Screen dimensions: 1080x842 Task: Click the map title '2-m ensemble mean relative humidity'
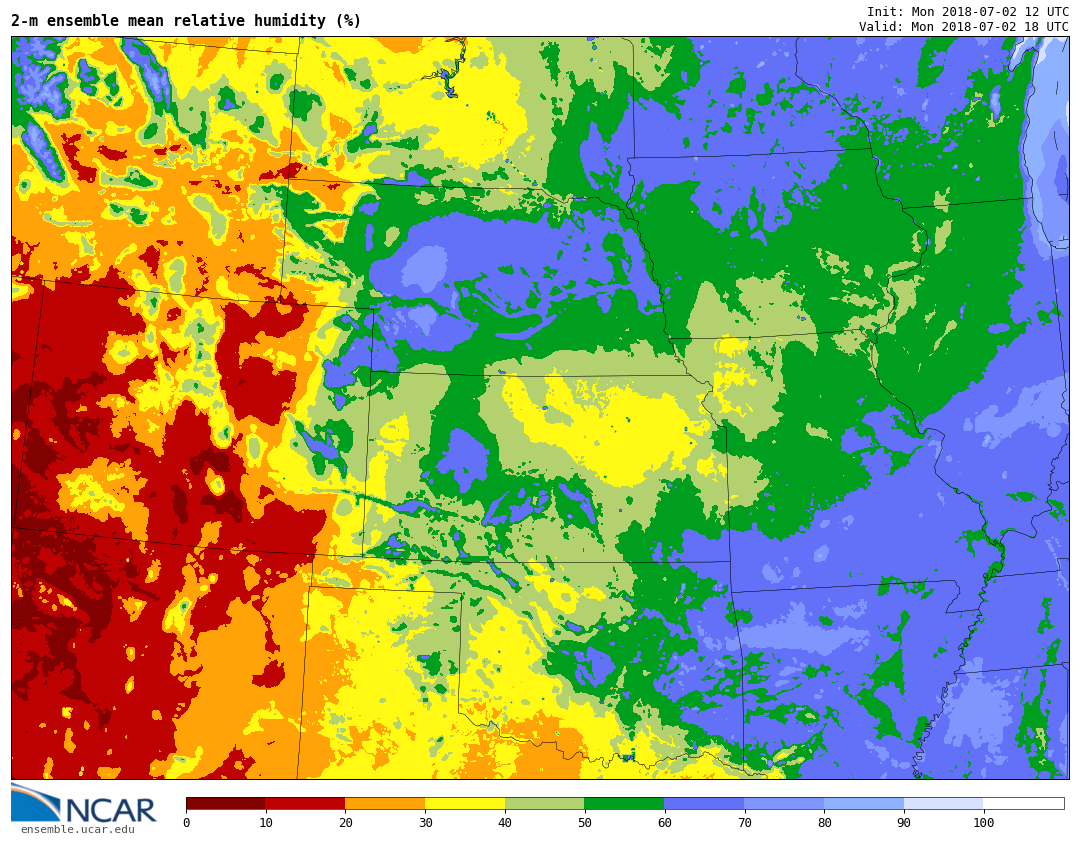(186, 21)
